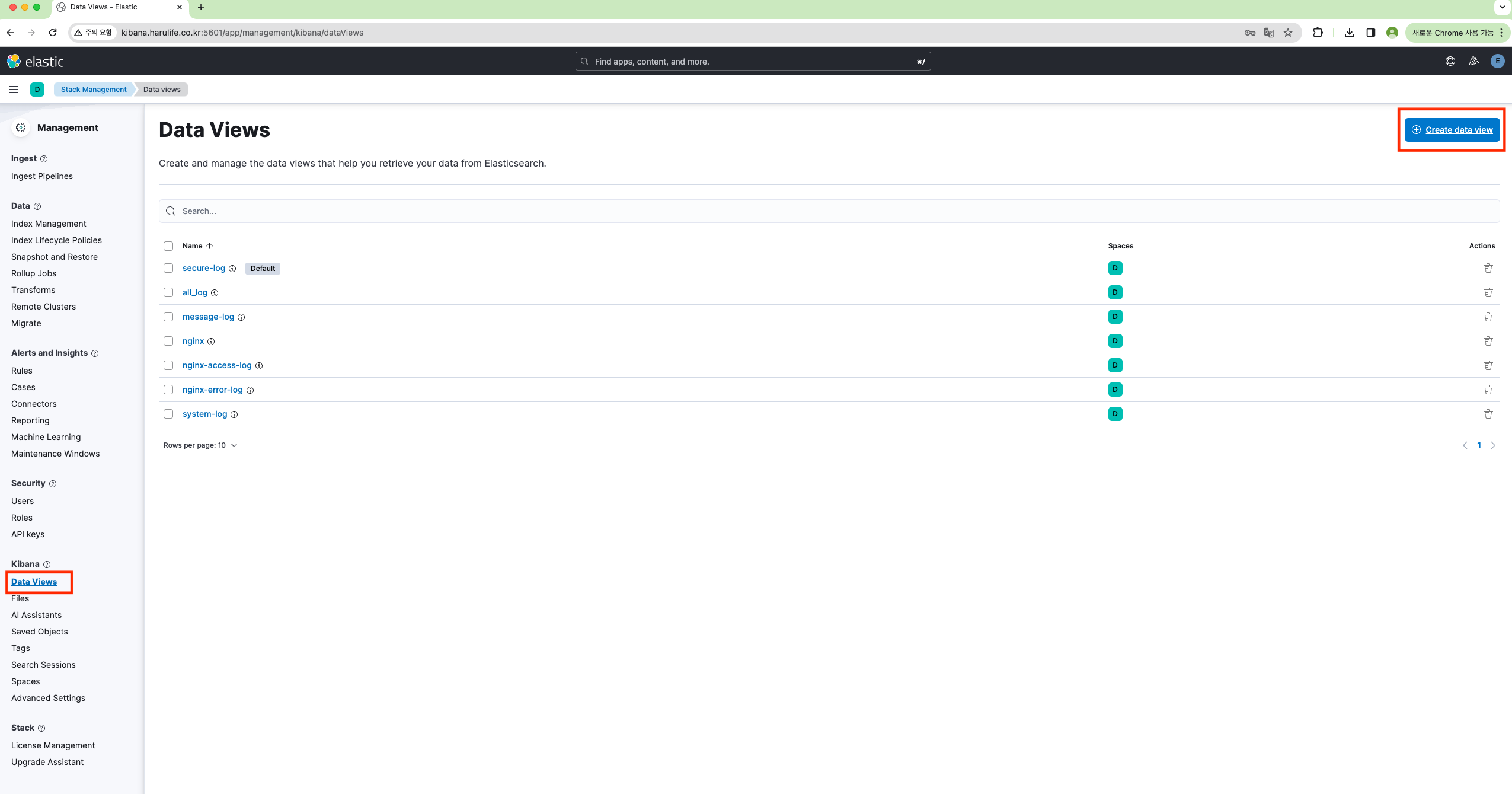Click the data views Search field
Viewport: 1512px width, 794px height.
829,211
